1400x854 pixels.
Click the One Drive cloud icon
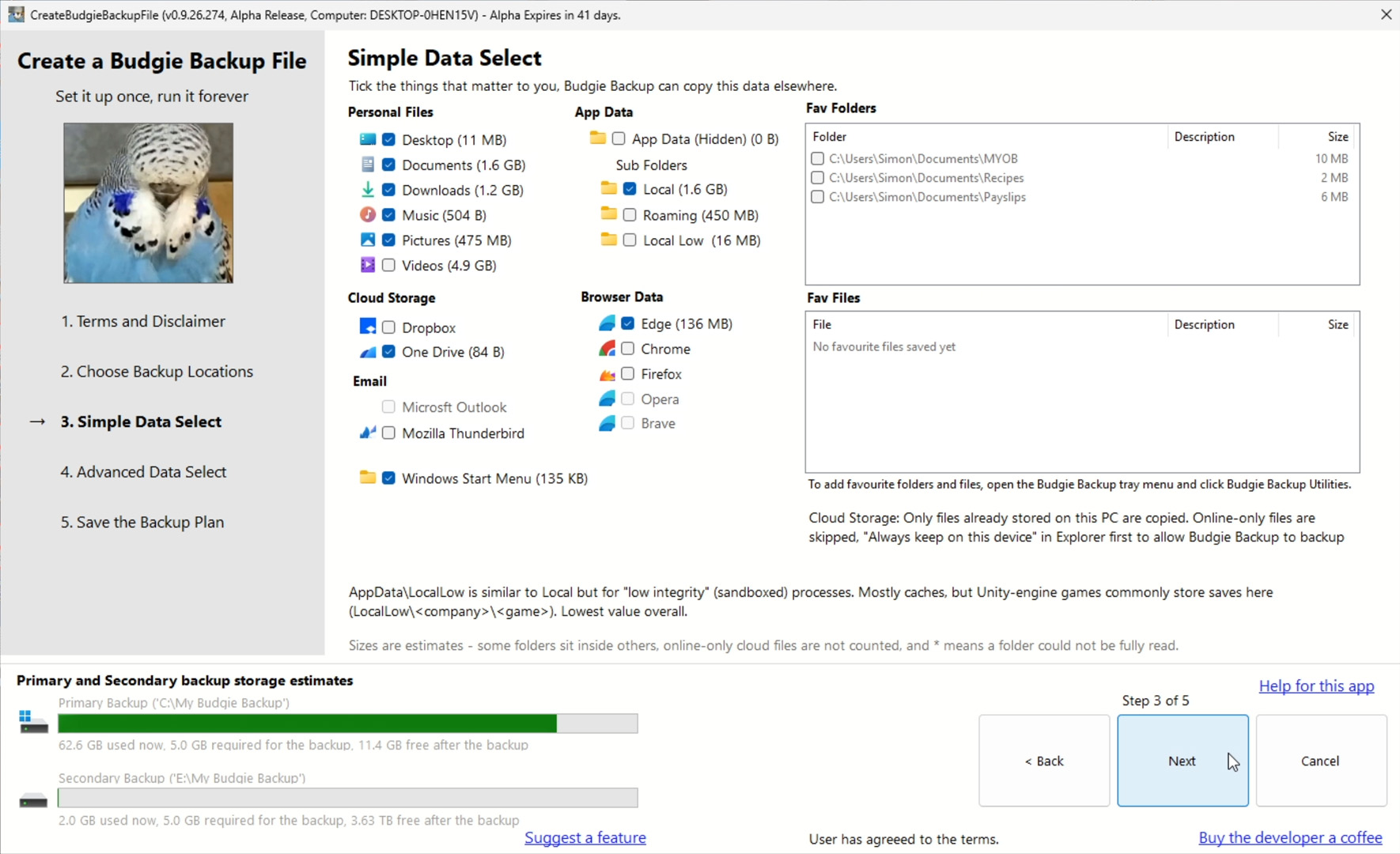[368, 352]
